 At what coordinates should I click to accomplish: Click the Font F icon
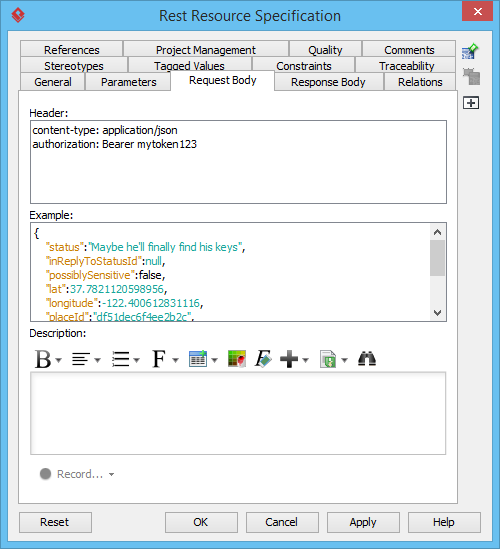(159, 359)
